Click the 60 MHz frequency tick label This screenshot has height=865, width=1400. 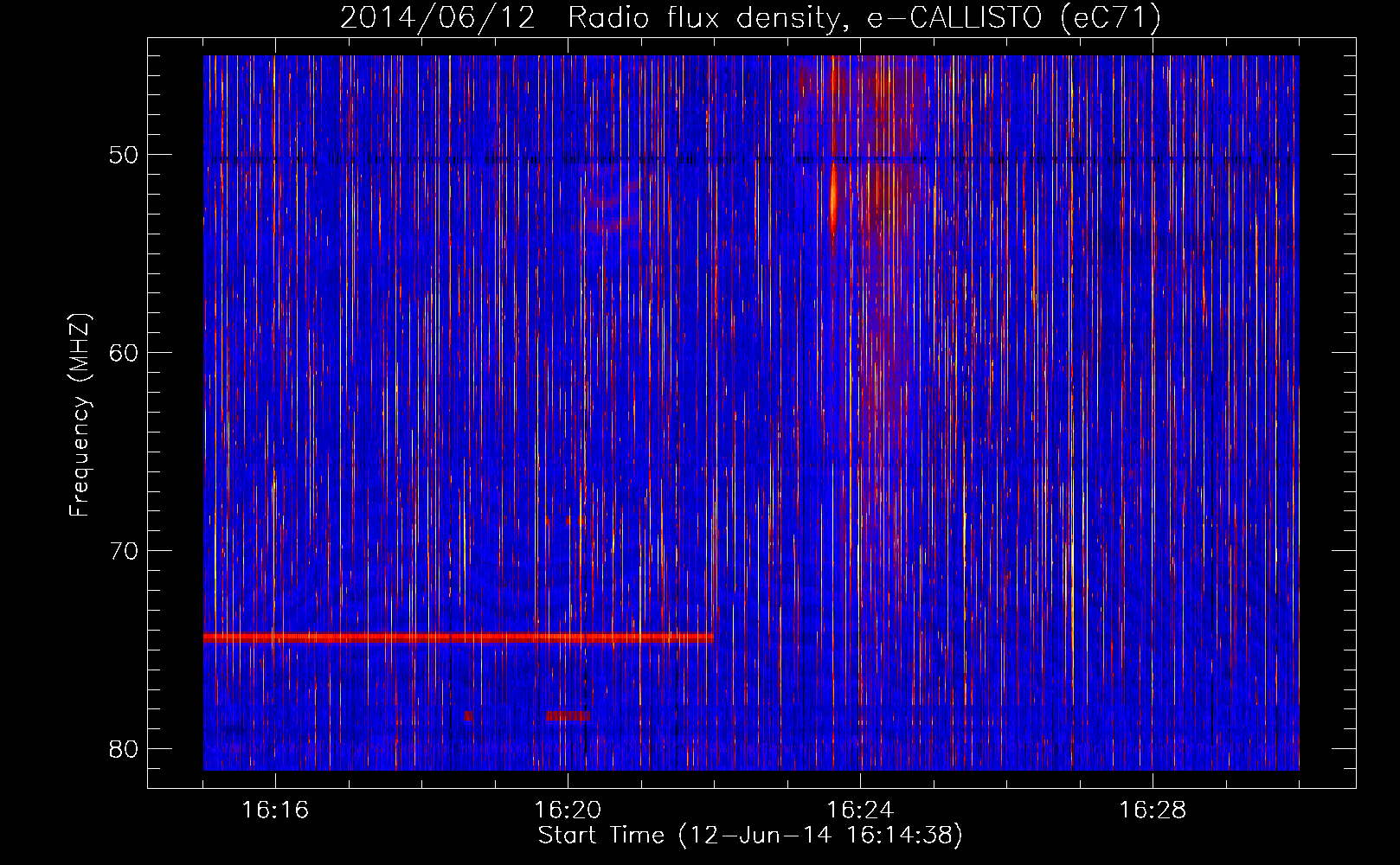(124, 353)
